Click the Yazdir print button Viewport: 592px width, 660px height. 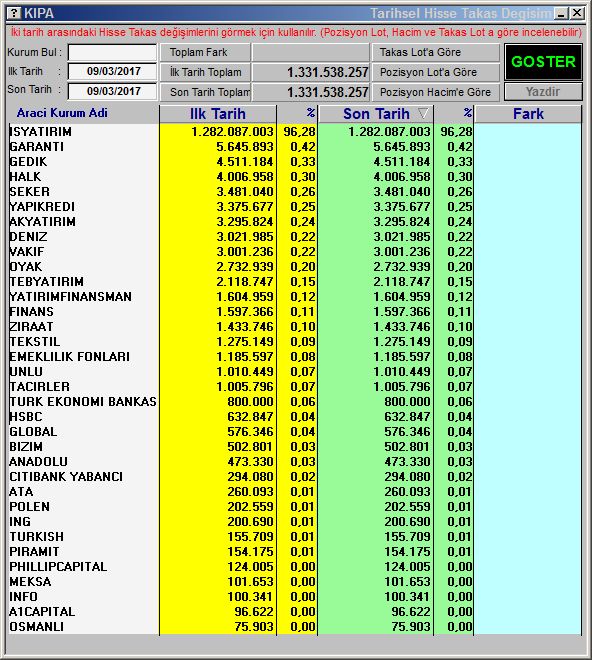543,91
